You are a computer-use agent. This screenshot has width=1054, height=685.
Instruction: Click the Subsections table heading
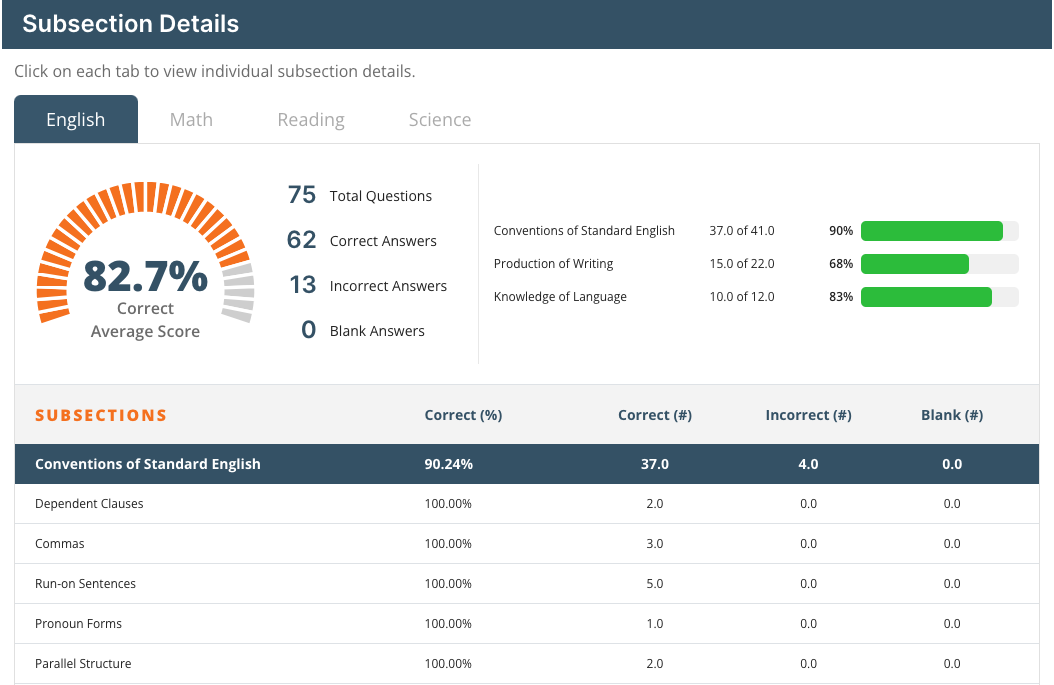[101, 415]
